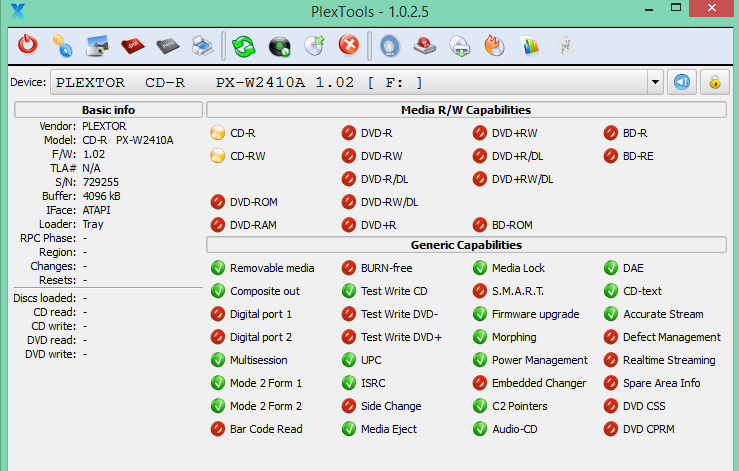The image size is (739, 471).
Task: Click the 'Multisession' label
Action: [x=258, y=360]
